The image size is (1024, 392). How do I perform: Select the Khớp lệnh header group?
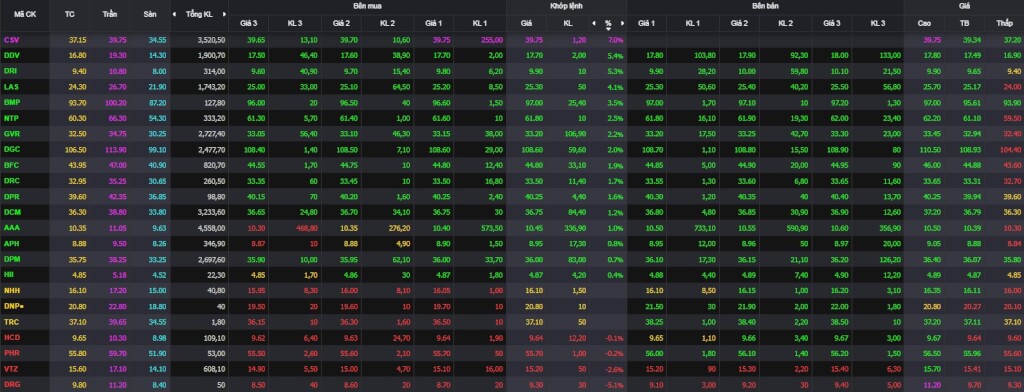point(566,5)
